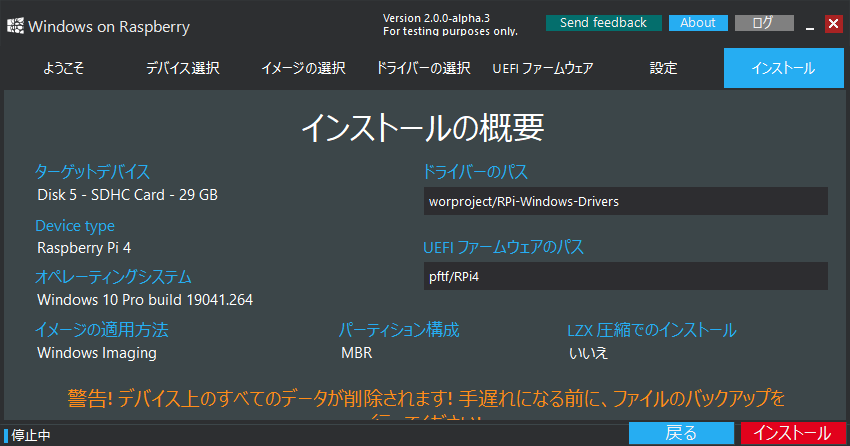The width and height of the screenshot is (850, 446).
Task: Click the LZX 圧縮でのインストール label
Action: click(652, 329)
